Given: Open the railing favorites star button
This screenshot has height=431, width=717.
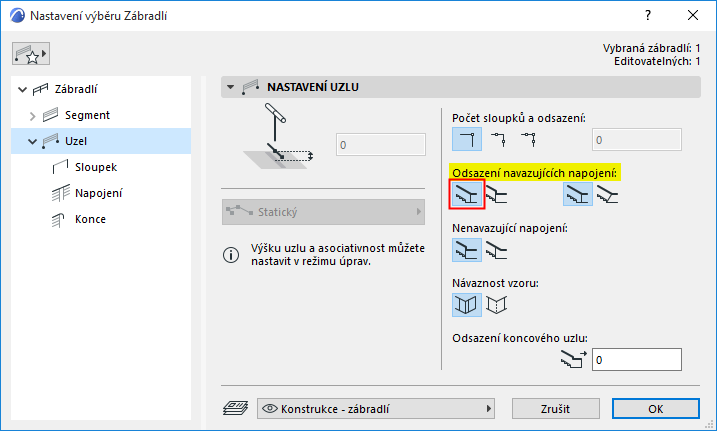Looking at the screenshot, I should pos(32,53).
